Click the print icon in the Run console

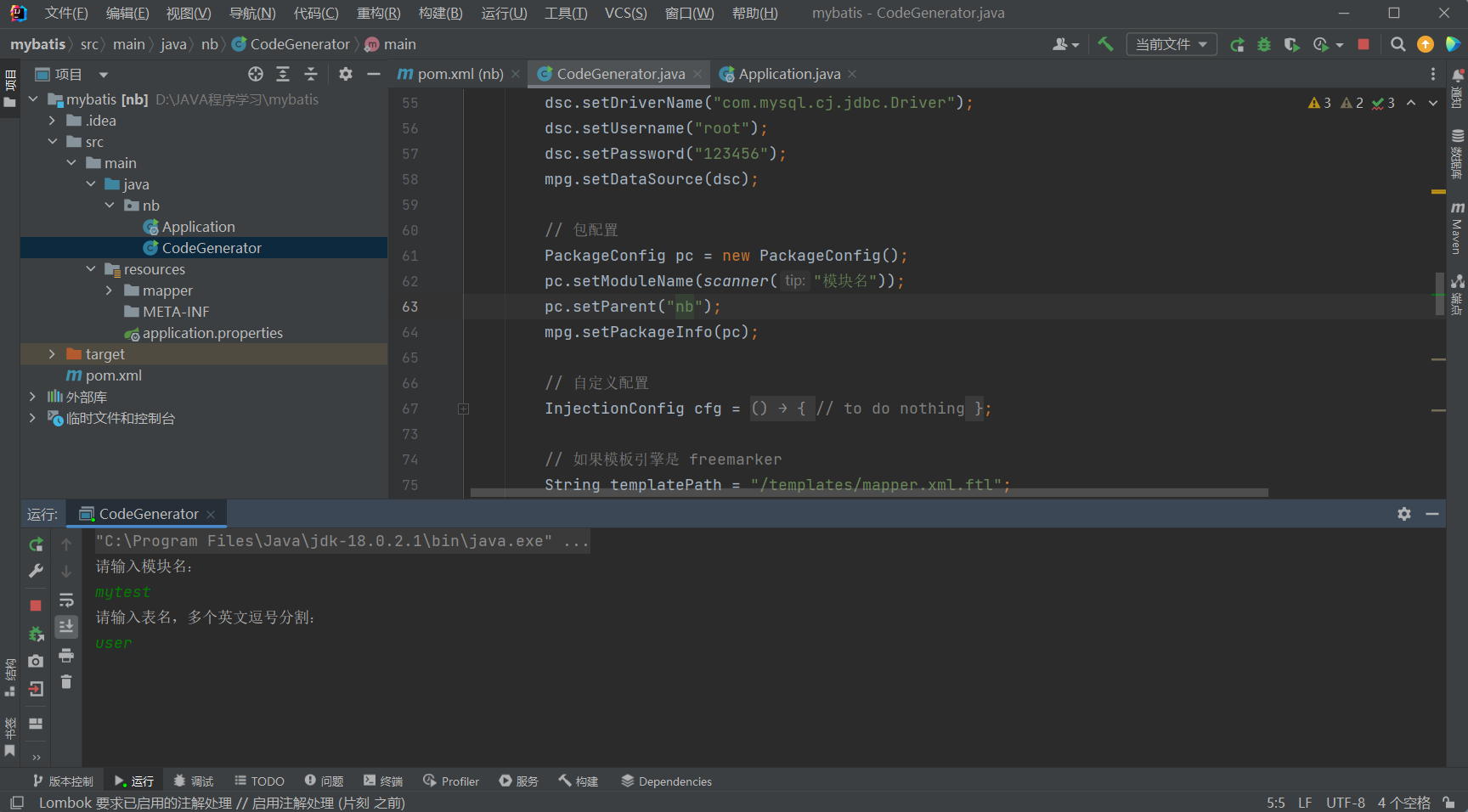66,655
